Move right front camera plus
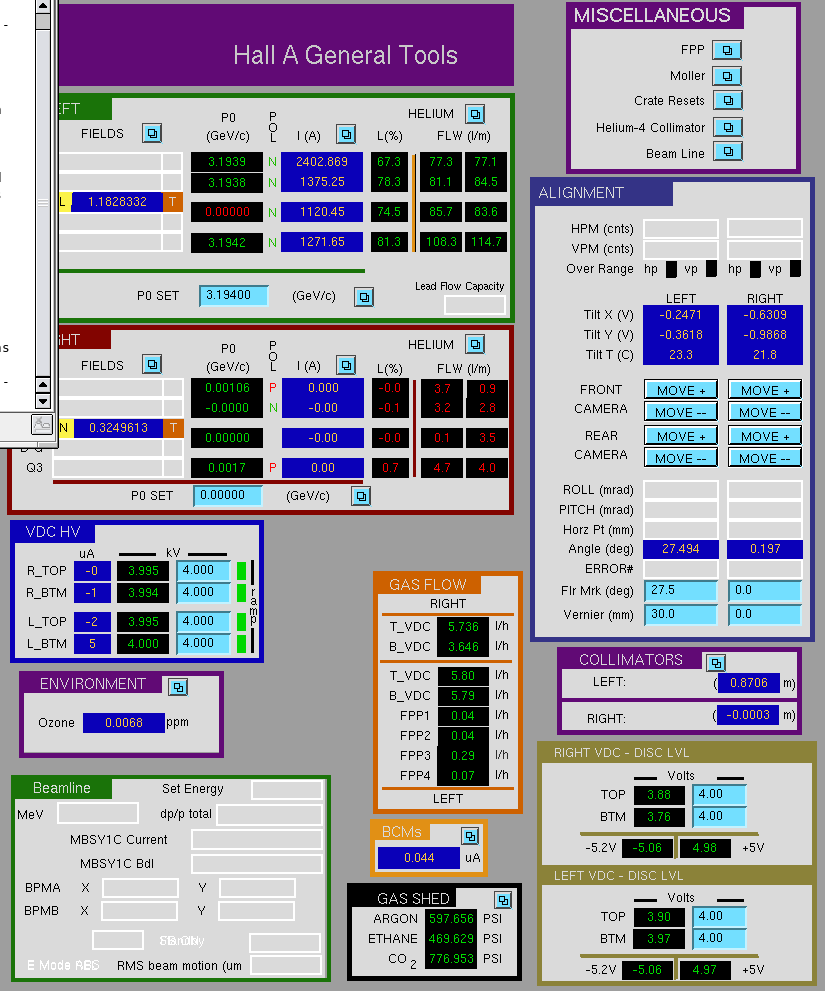The image size is (825, 991). 765,390
